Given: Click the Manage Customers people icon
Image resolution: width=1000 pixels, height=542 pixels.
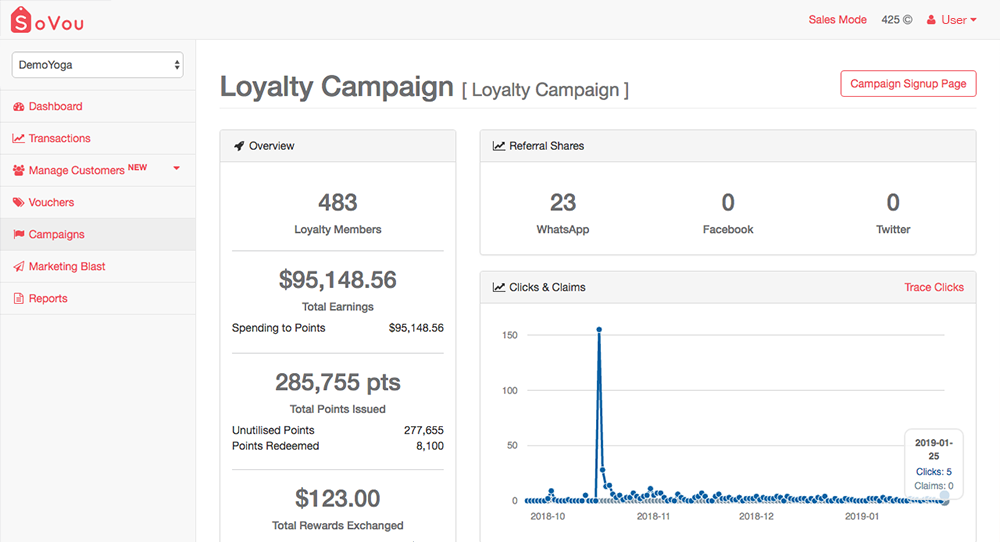Looking at the screenshot, I should (18, 170).
